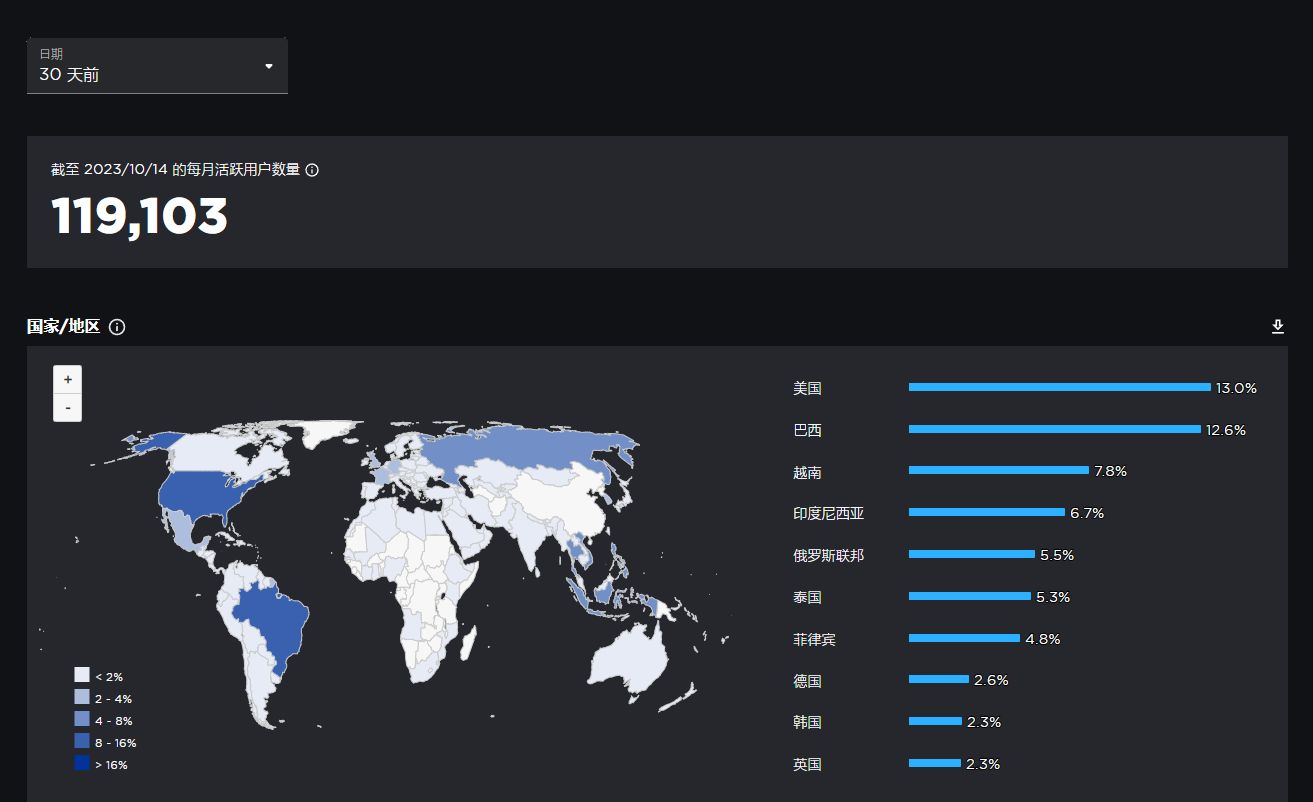Select the 泰国 country label

tap(807, 597)
